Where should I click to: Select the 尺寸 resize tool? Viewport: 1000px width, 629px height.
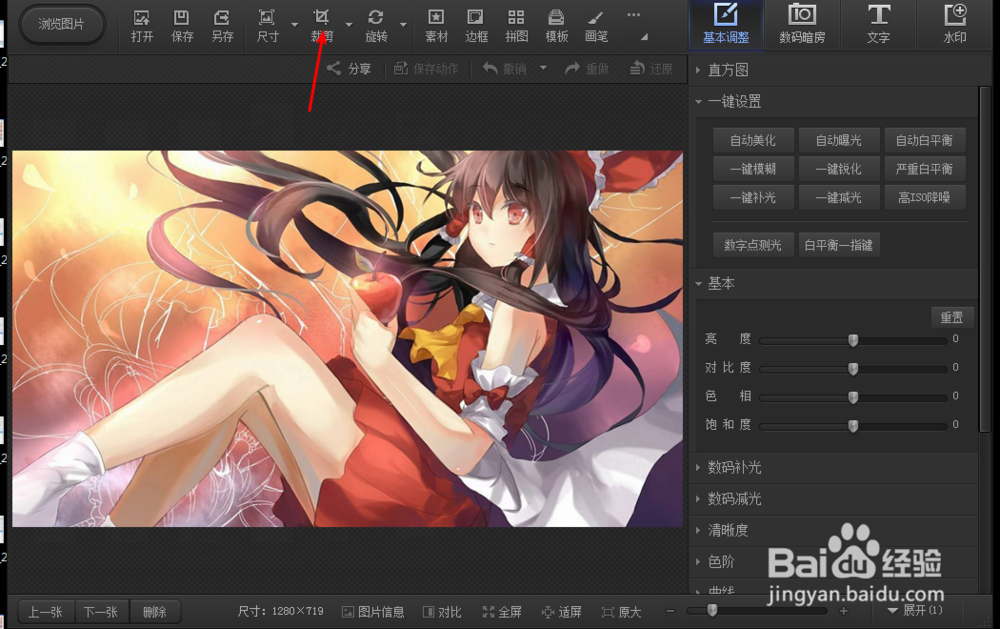pyautogui.click(x=267, y=26)
